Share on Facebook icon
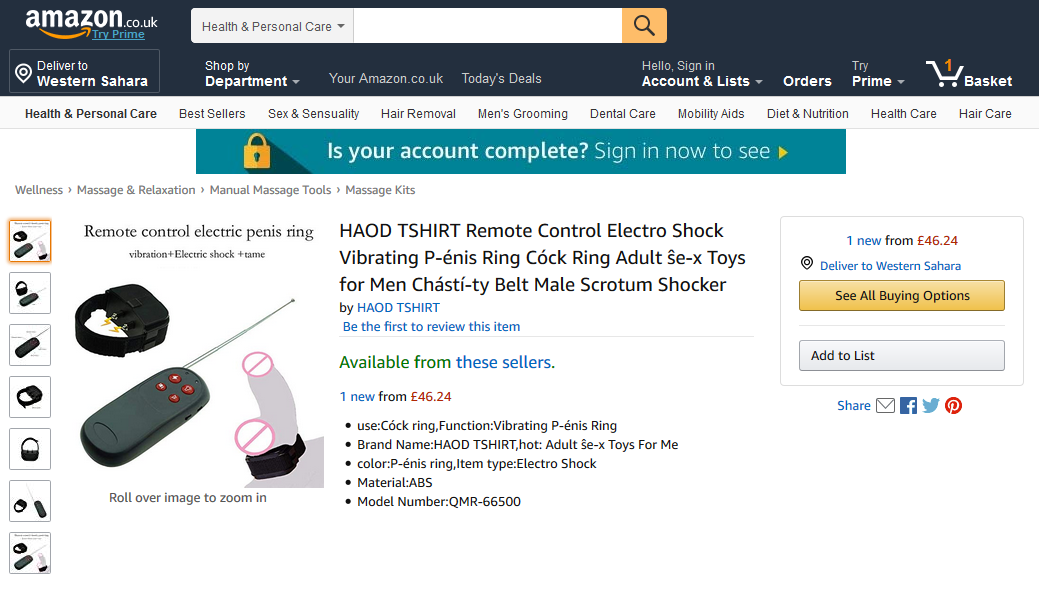The width and height of the screenshot is (1039, 599). click(x=908, y=405)
